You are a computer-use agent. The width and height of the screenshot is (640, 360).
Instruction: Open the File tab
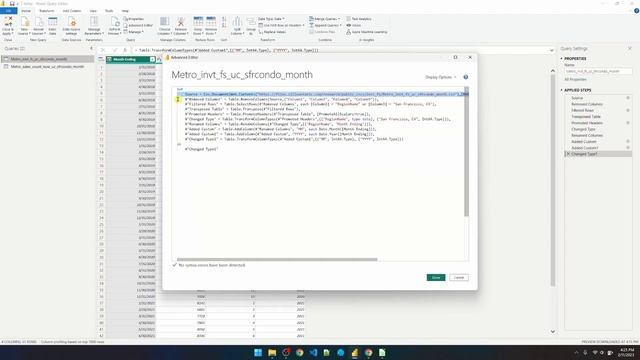[9, 11]
